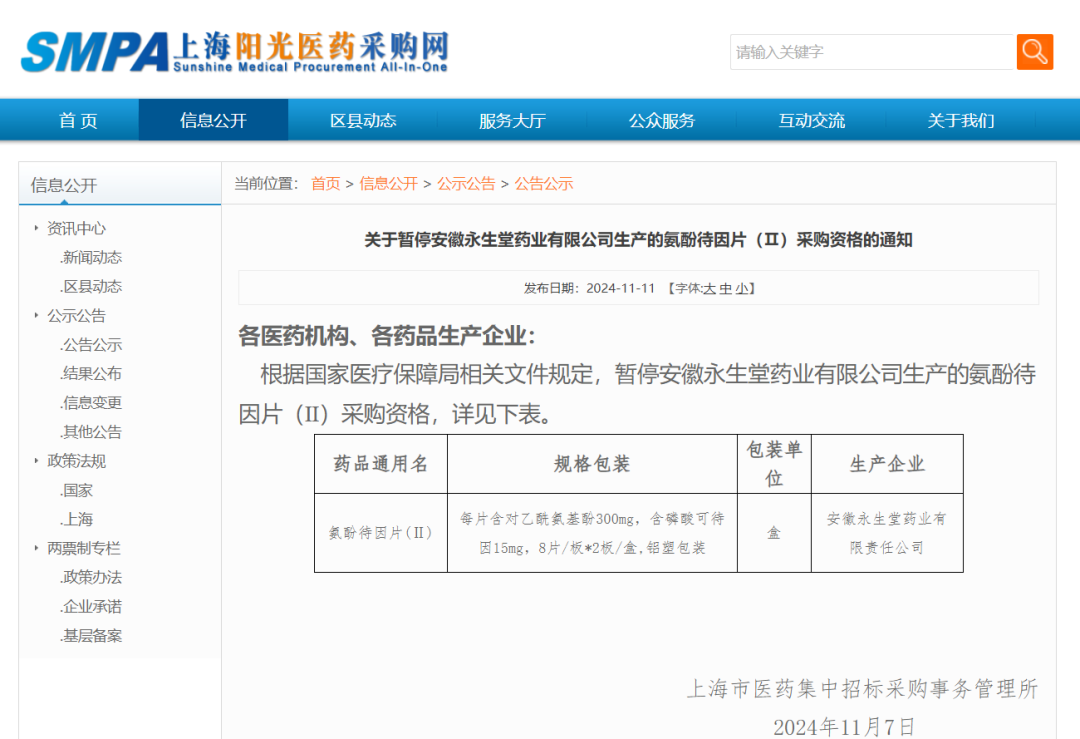Click the date 2024年11月7日
This screenshot has height=739, width=1080.
click(844, 727)
